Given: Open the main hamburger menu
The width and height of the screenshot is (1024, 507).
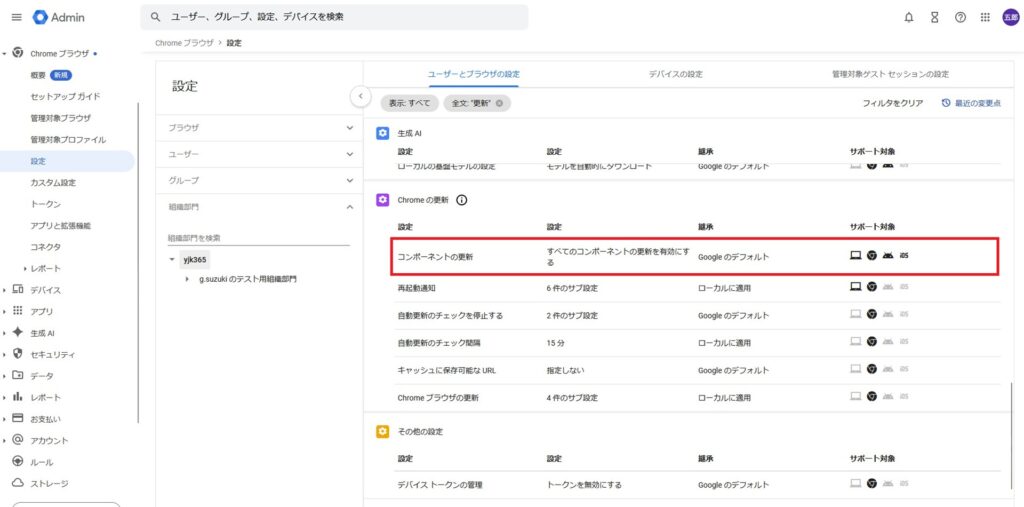Looking at the screenshot, I should coord(16,17).
